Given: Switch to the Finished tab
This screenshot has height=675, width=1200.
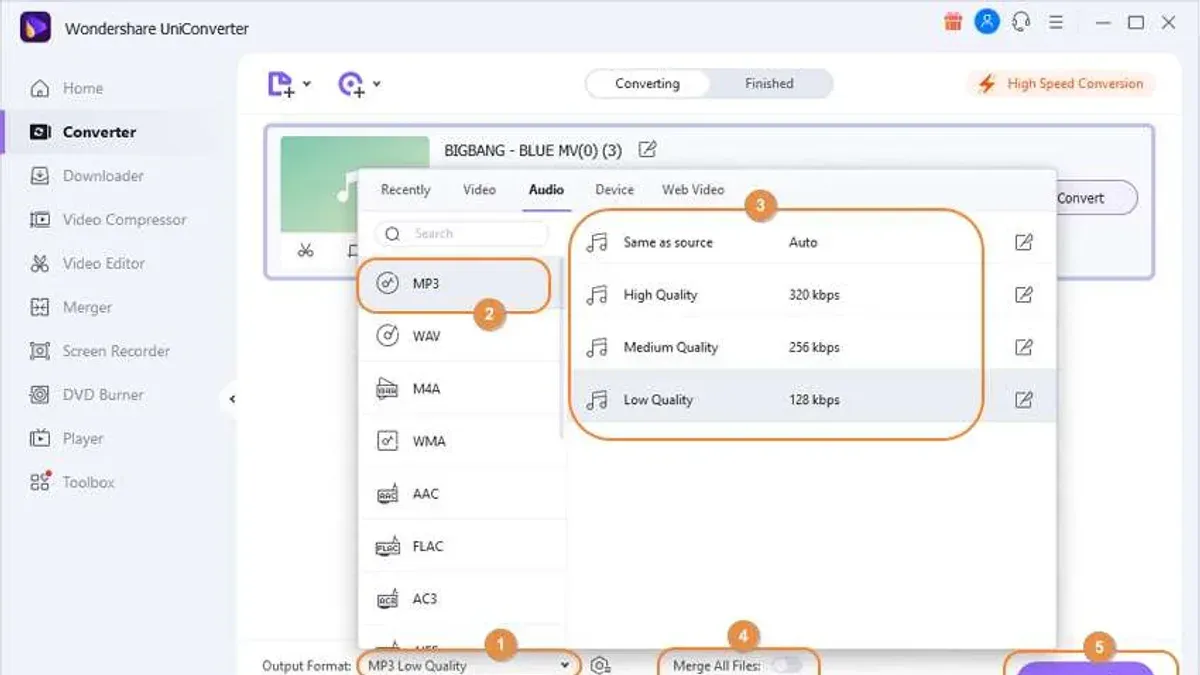Looking at the screenshot, I should tap(769, 84).
